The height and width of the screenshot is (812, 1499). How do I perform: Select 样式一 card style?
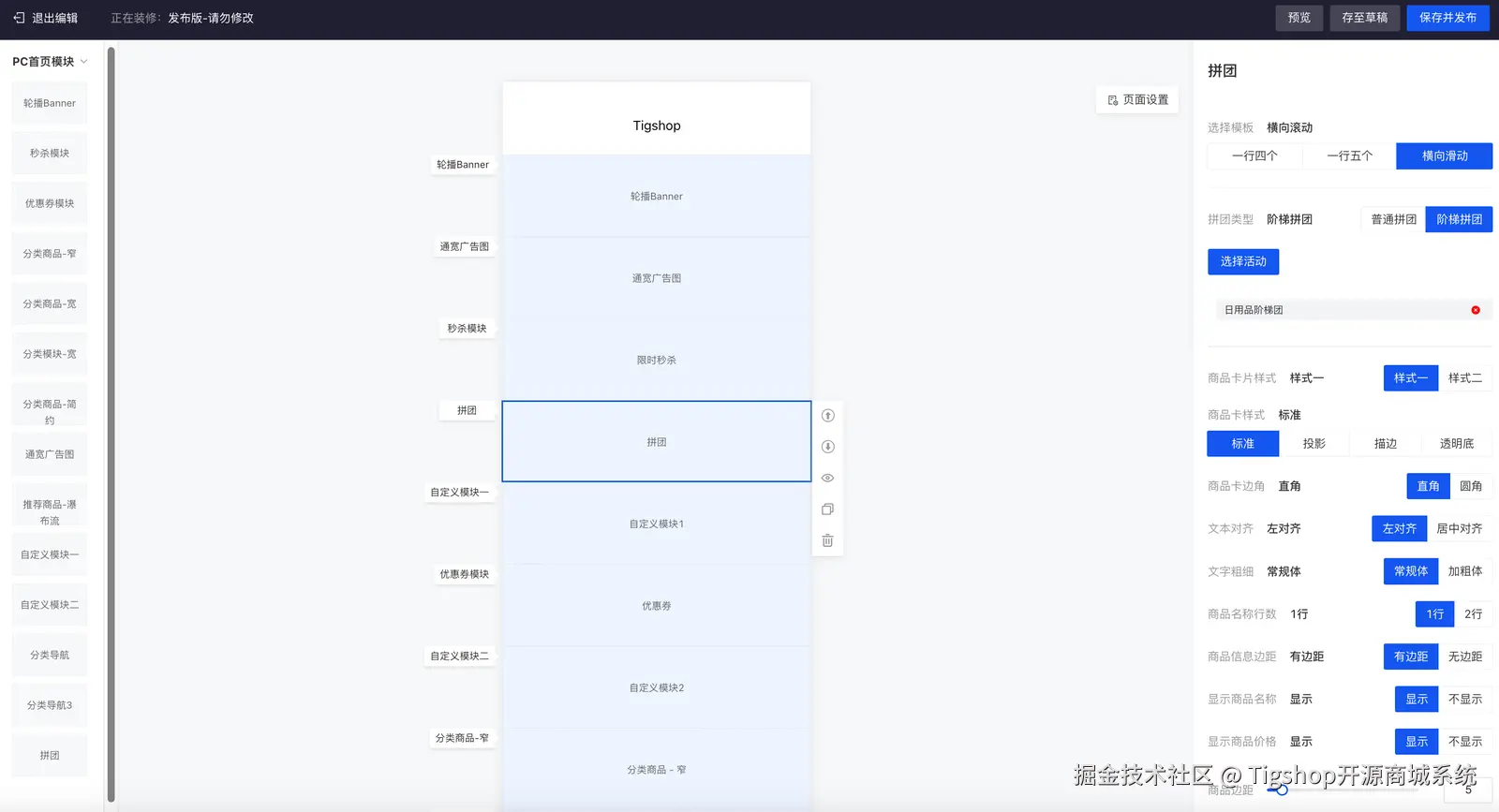point(1410,378)
